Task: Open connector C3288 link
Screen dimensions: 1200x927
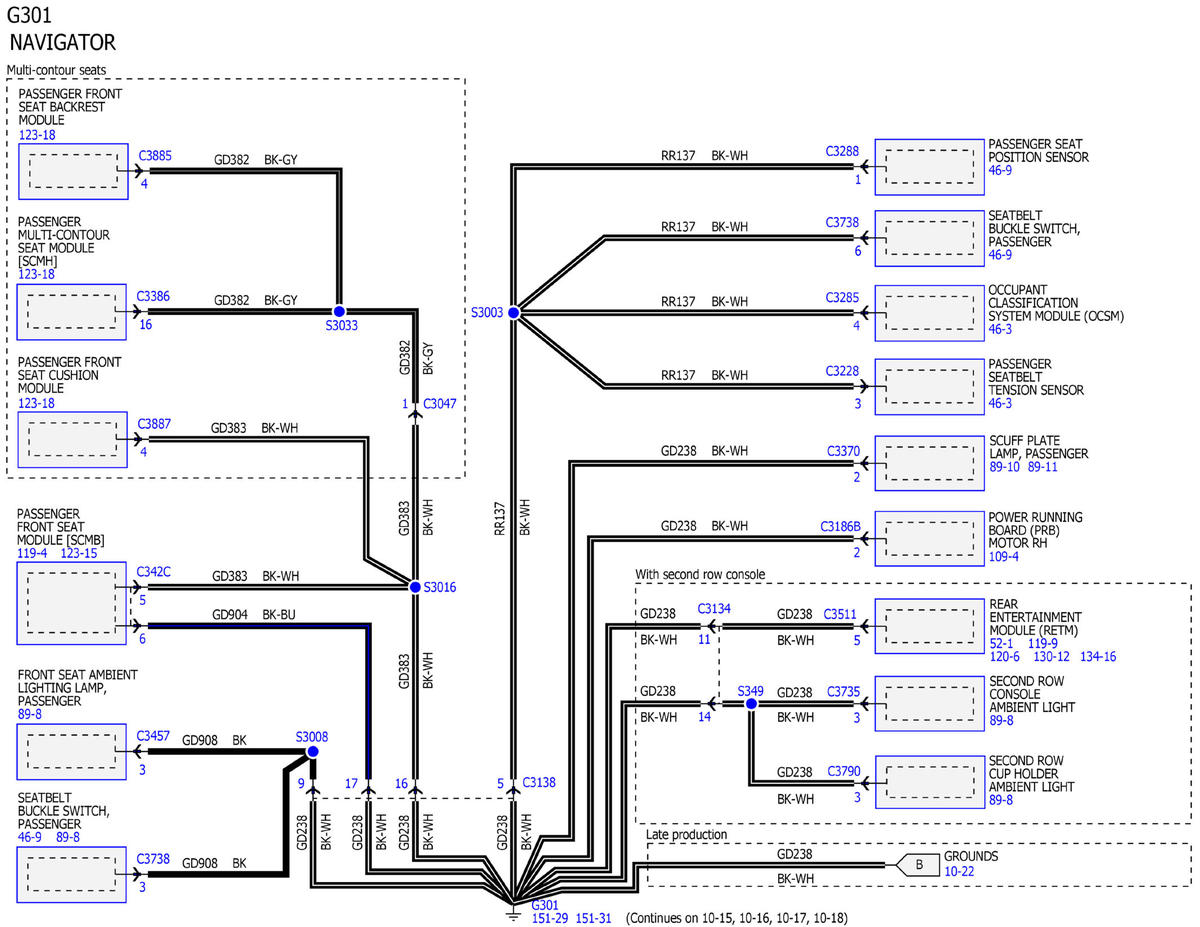Action: pos(842,151)
